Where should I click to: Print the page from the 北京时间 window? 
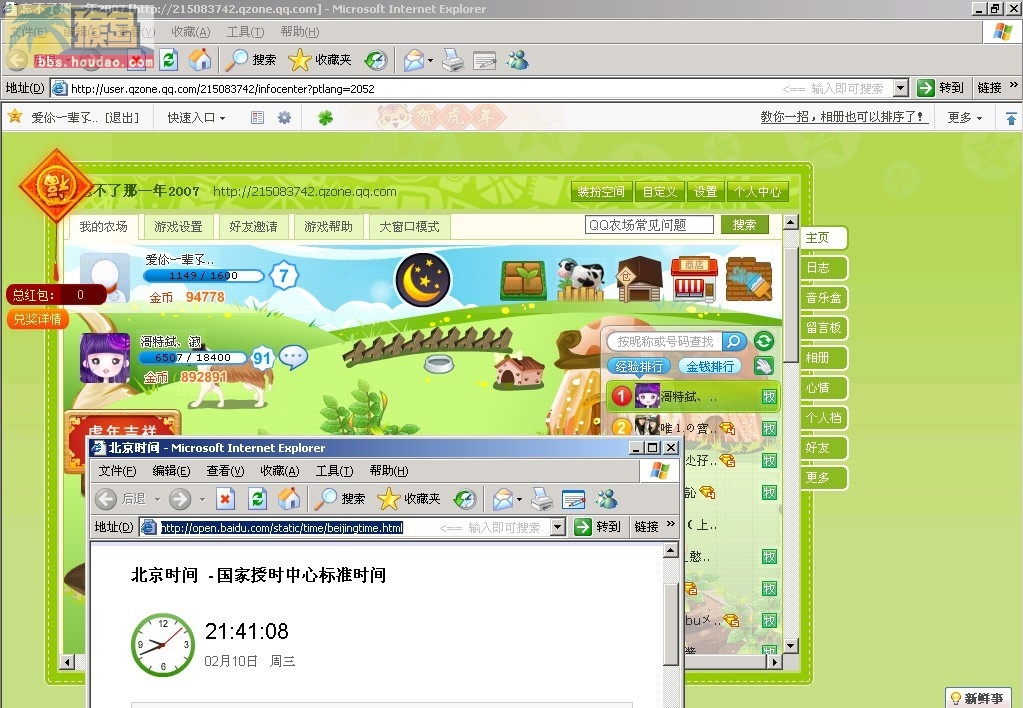pyautogui.click(x=542, y=499)
